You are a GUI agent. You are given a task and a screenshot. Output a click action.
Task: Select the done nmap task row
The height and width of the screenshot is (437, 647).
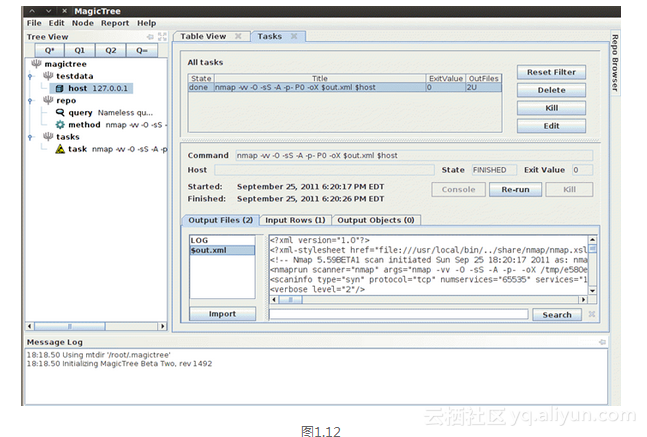pyautogui.click(x=345, y=87)
